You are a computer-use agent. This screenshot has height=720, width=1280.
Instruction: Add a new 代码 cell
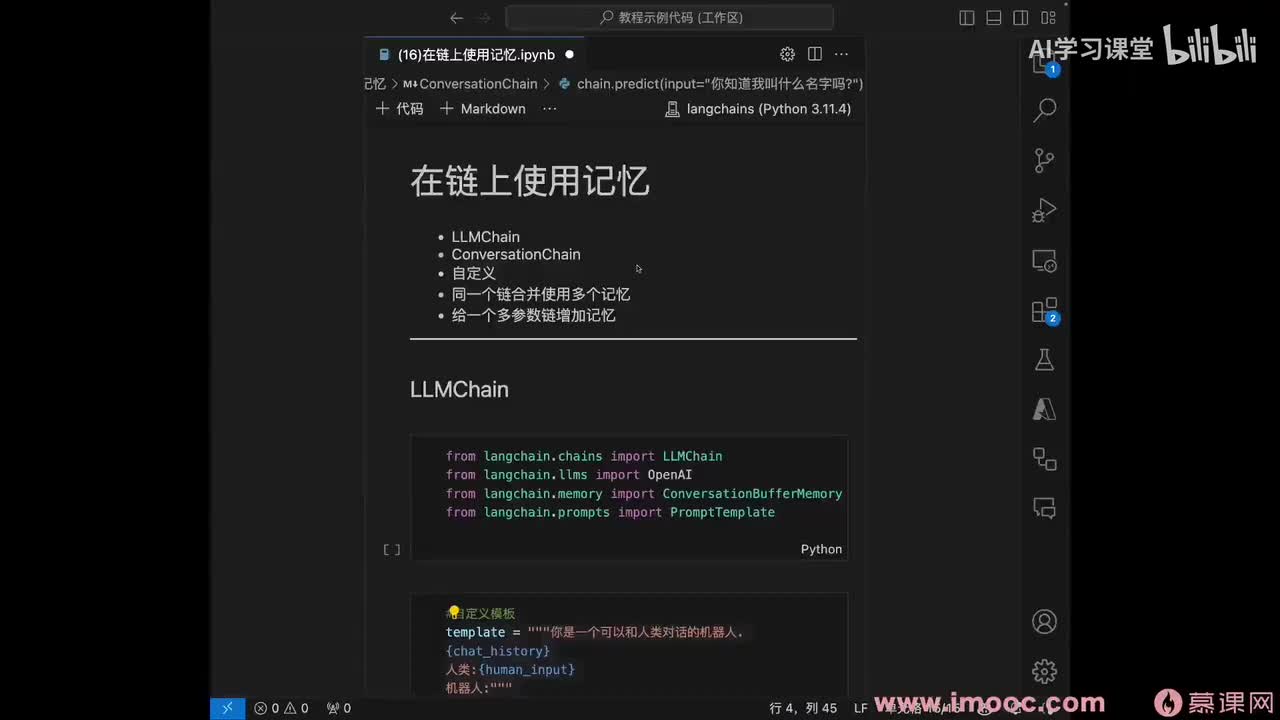pos(399,109)
